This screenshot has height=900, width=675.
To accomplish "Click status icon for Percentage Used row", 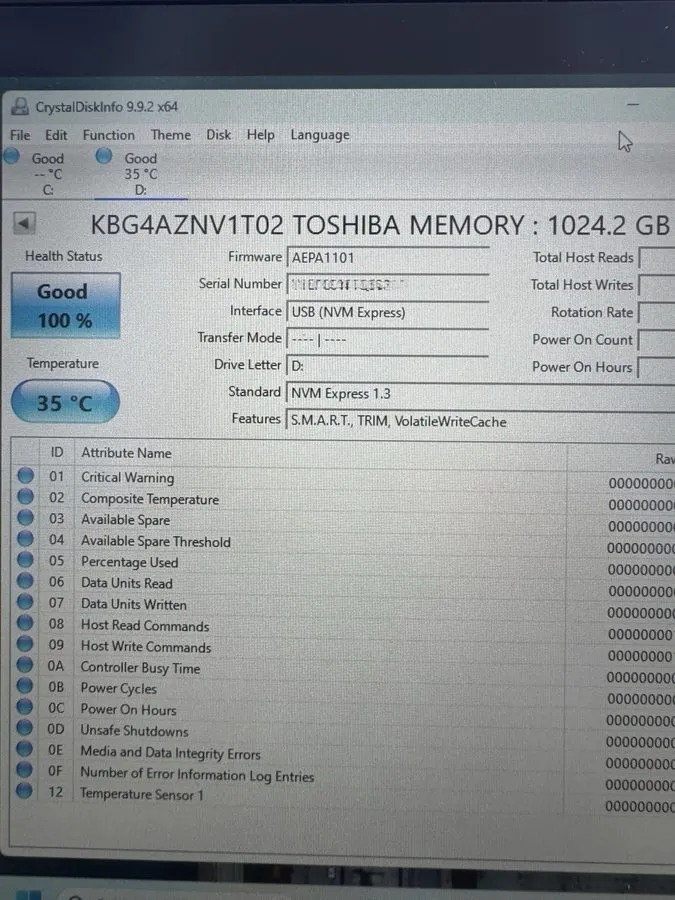I will pyautogui.click(x=25, y=560).
